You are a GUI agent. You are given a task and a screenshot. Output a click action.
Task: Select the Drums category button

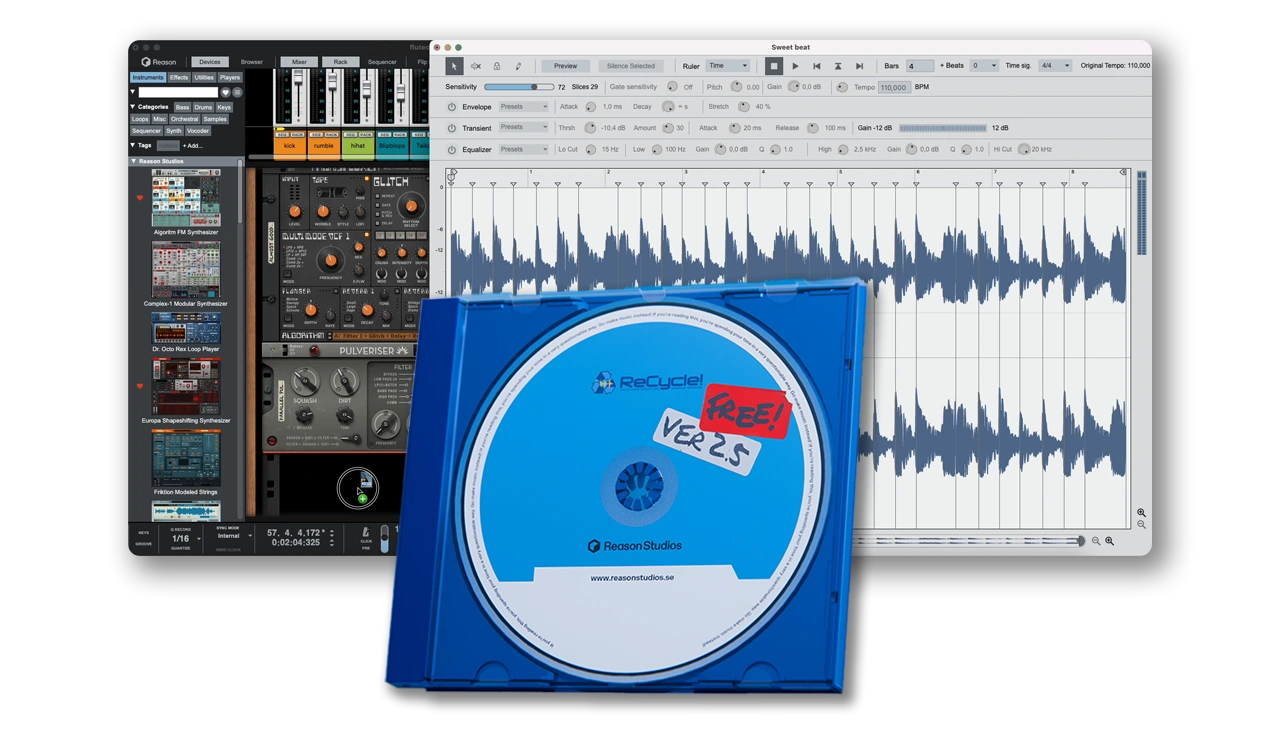click(203, 107)
